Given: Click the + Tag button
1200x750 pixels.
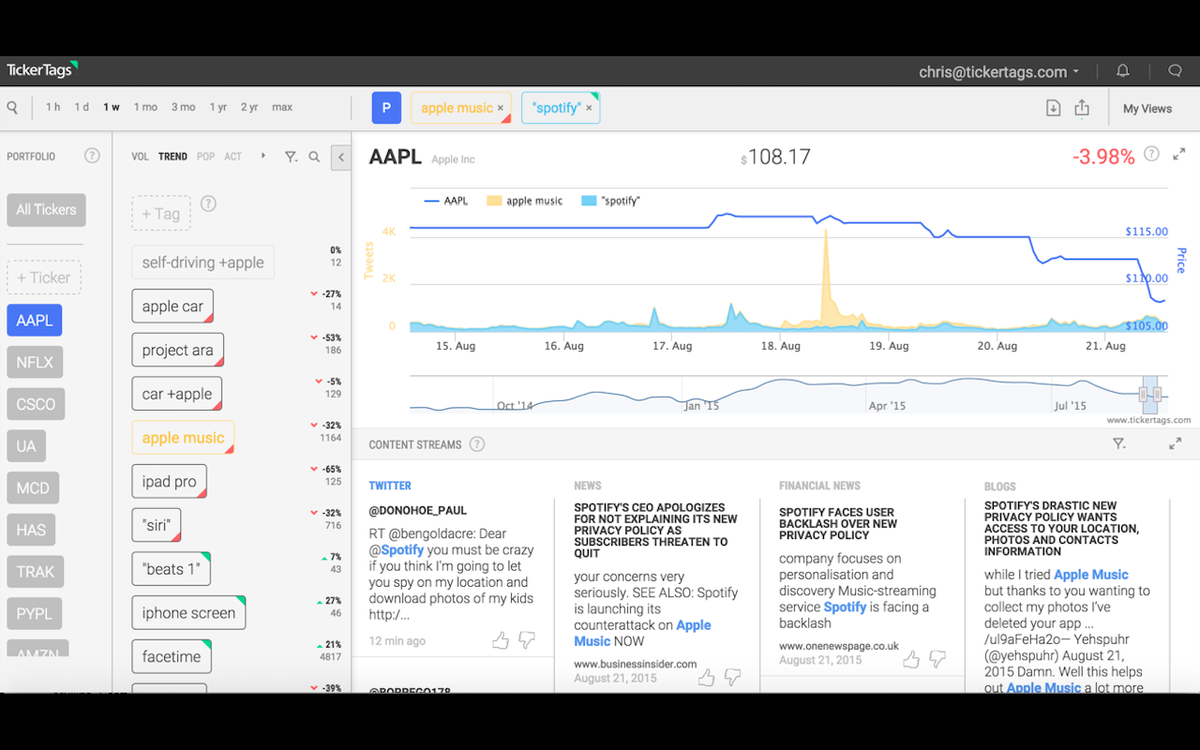Looking at the screenshot, I should click(161, 213).
